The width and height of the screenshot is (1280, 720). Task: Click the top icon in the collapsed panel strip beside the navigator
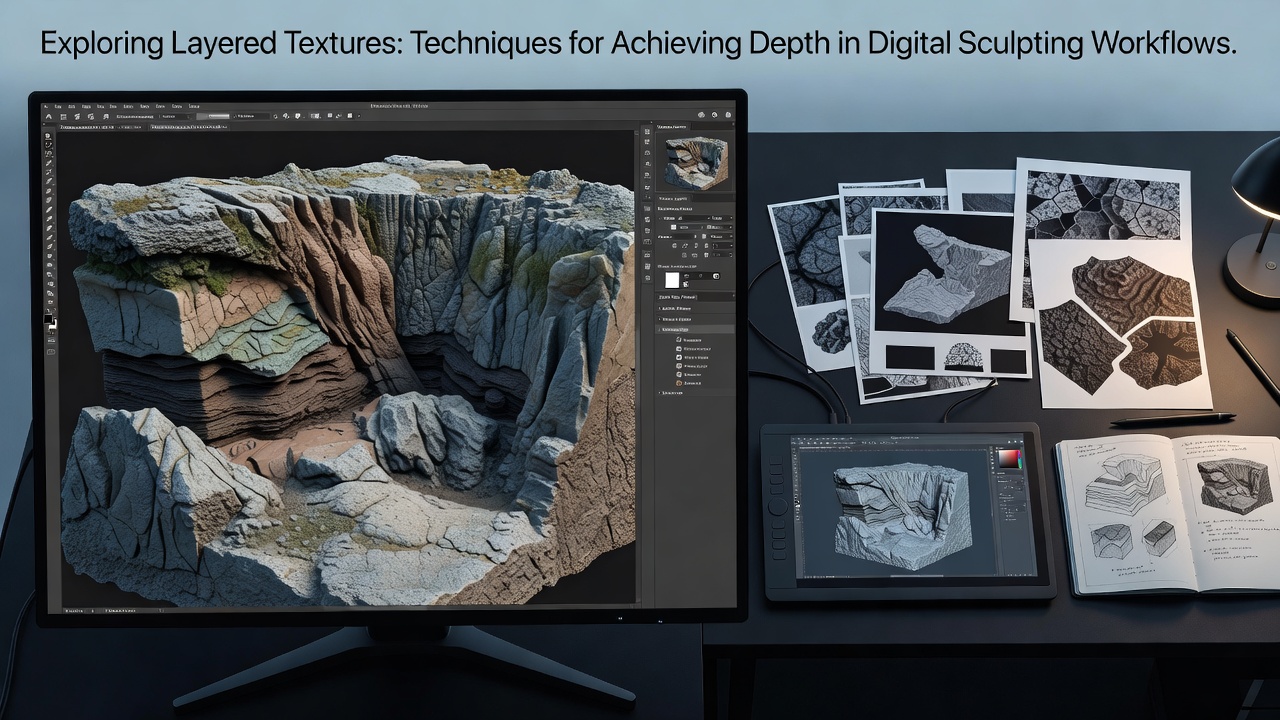(x=647, y=131)
